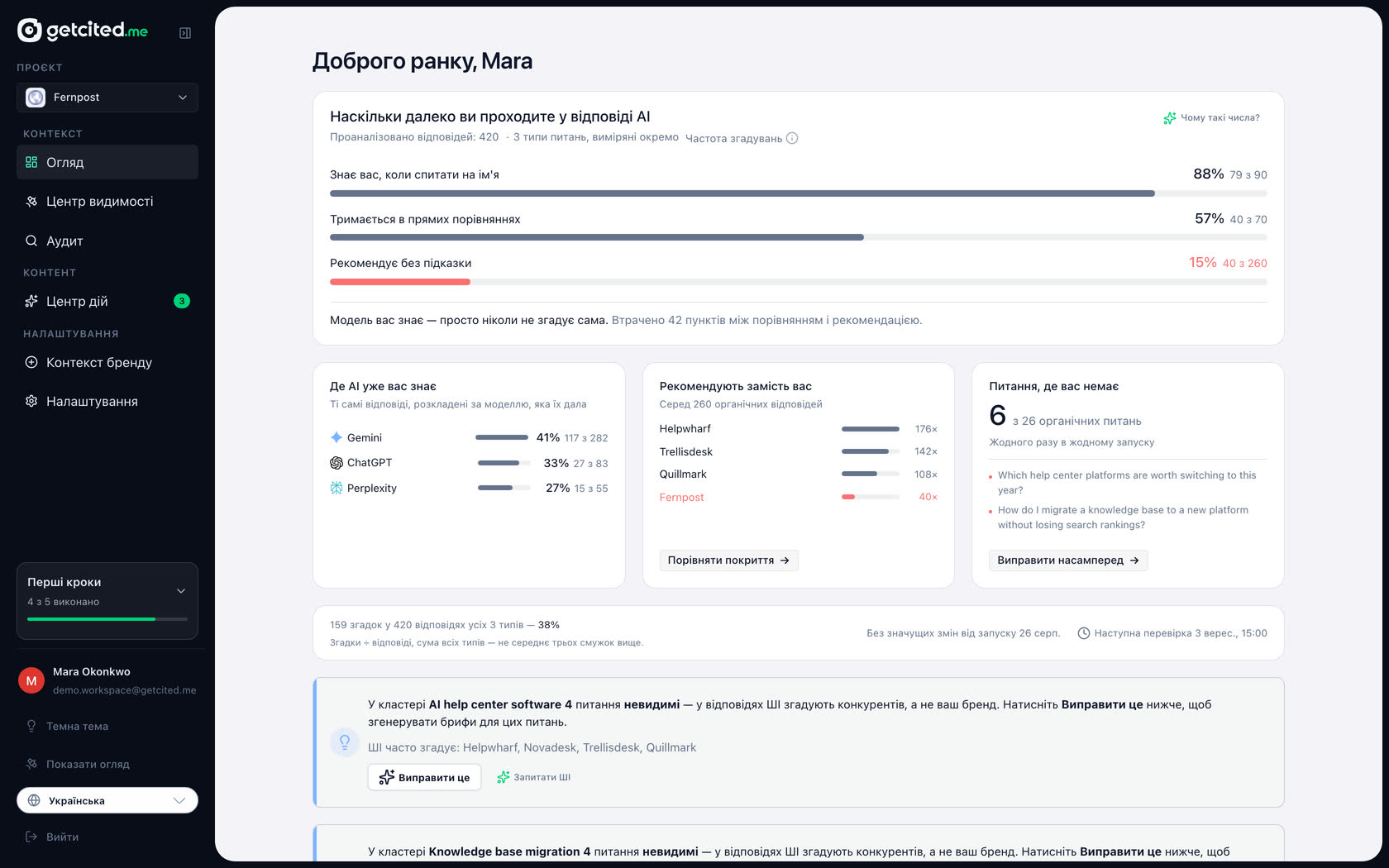Click the Quillmark competitor row
The height and width of the screenshot is (868, 1389).
pyautogui.click(x=798, y=475)
